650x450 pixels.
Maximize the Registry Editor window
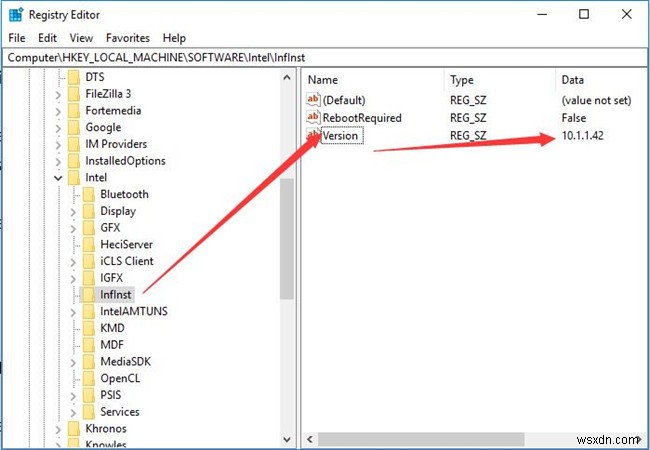click(584, 15)
